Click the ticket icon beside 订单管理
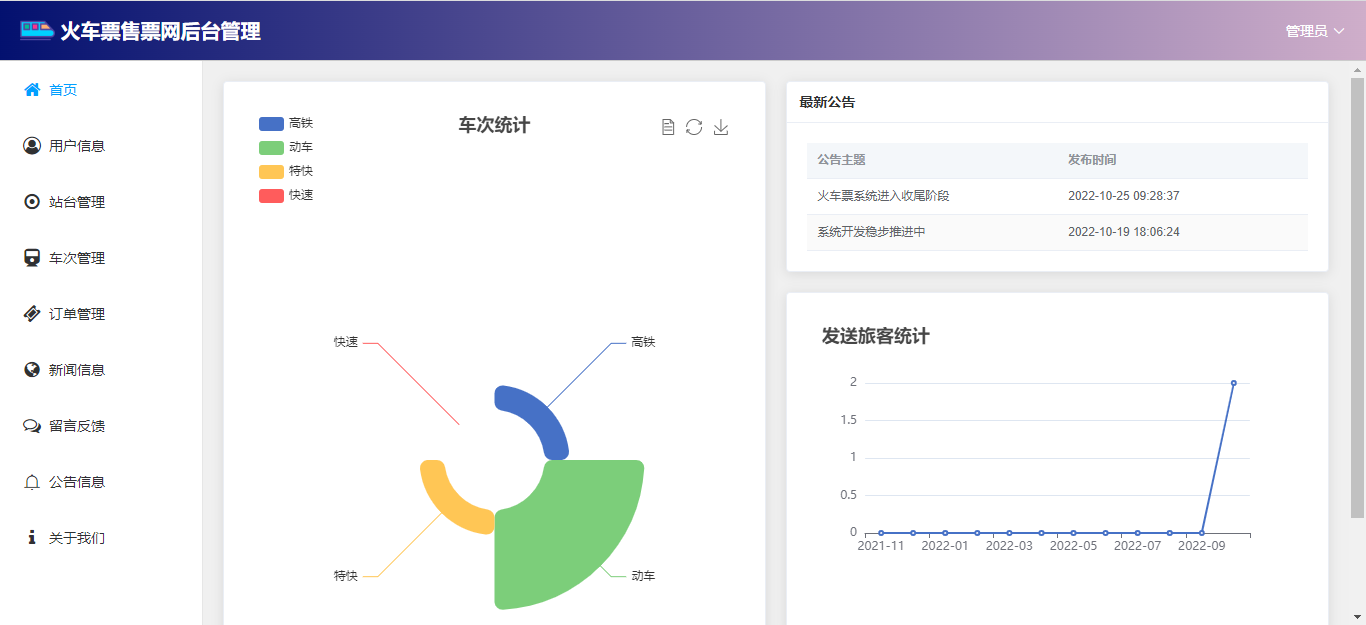Image resolution: width=1366 pixels, height=625 pixels. (32, 314)
